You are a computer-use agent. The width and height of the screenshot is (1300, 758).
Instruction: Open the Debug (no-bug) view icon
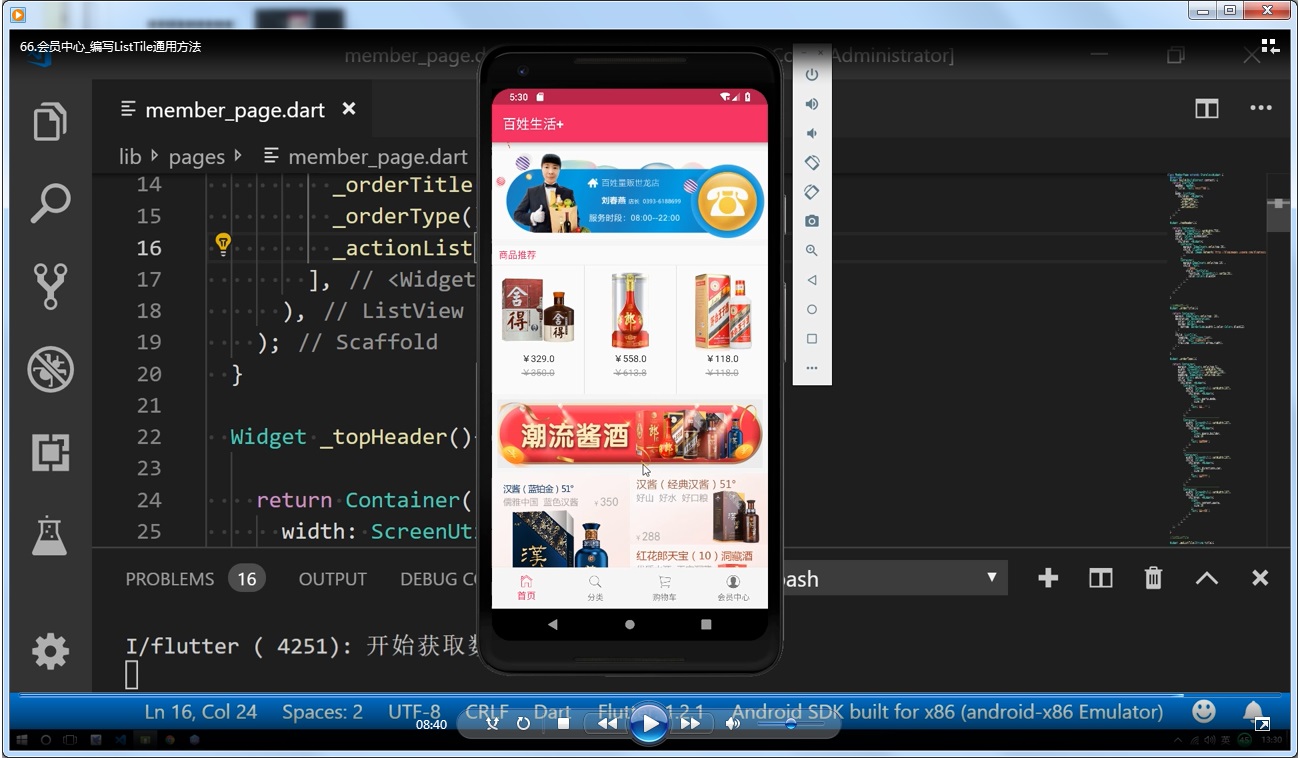50,369
